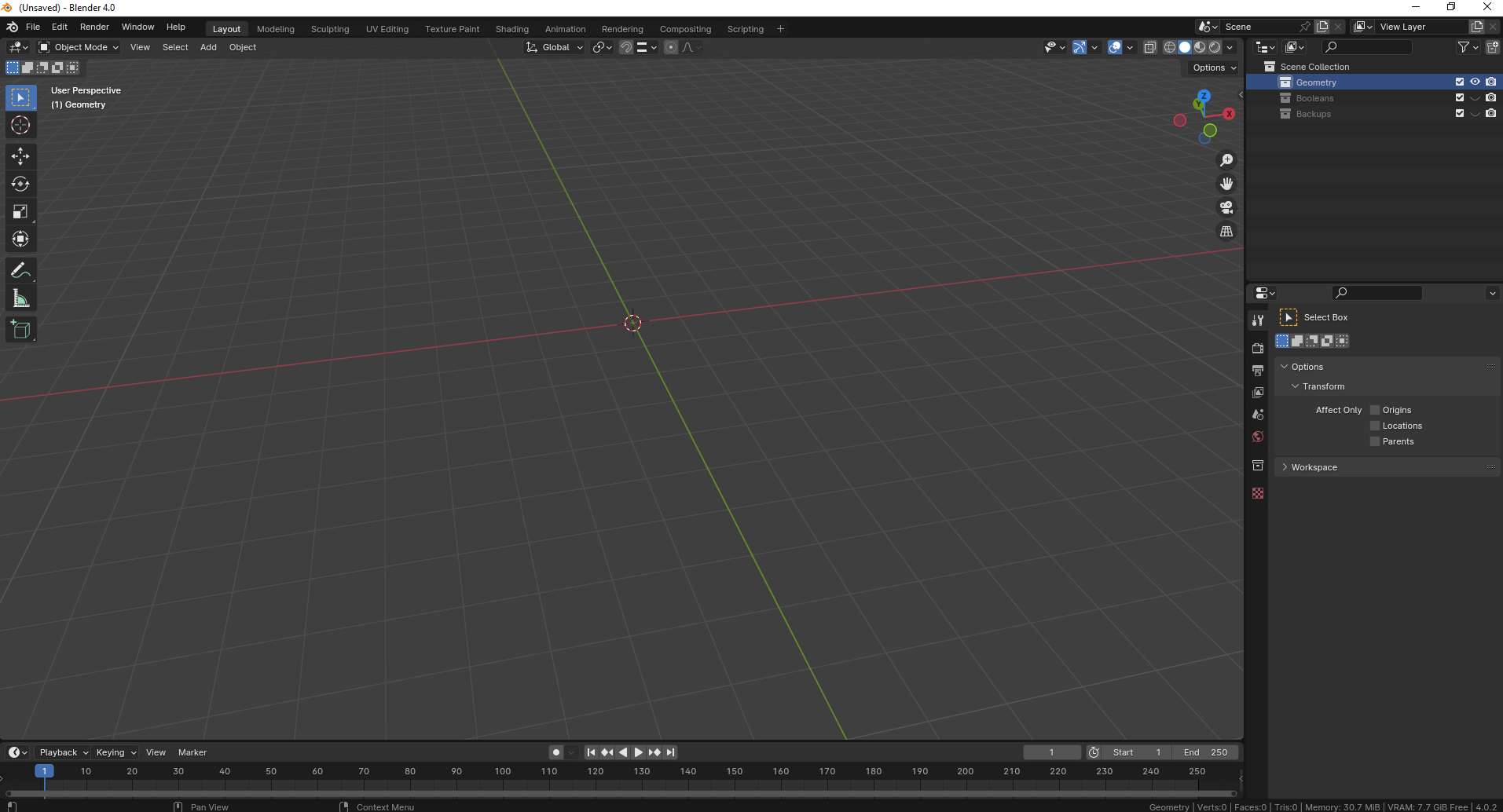Uncheck Booleans collection exclude checkbox
The width and height of the screenshot is (1503, 812).
(1460, 97)
